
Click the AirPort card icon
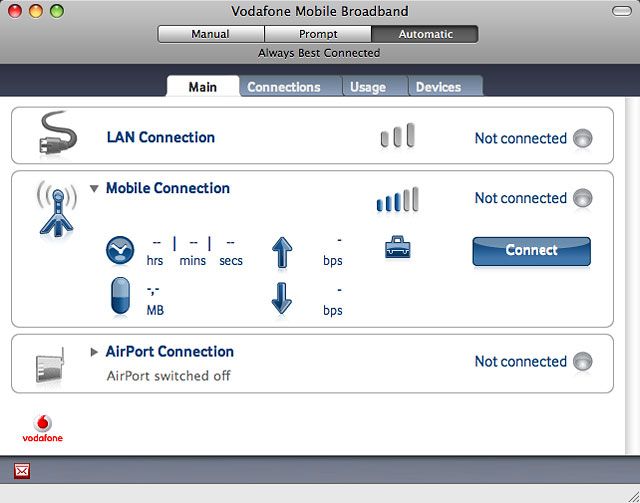[x=50, y=367]
